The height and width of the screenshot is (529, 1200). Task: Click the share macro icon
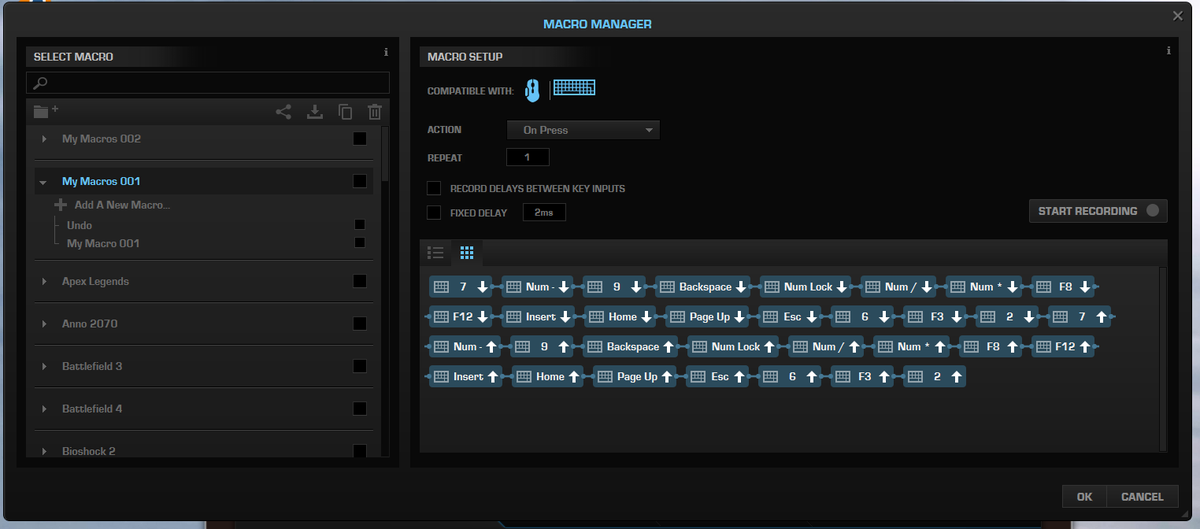pyautogui.click(x=284, y=112)
